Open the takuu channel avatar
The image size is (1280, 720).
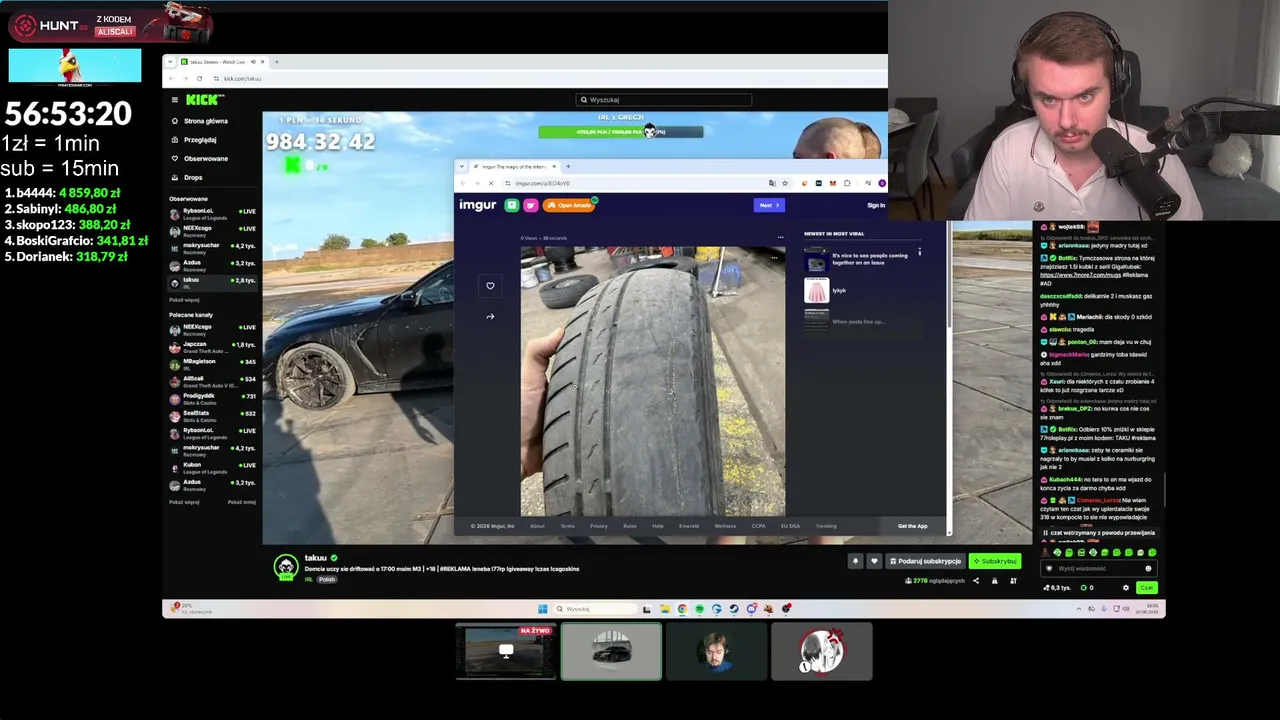click(287, 567)
